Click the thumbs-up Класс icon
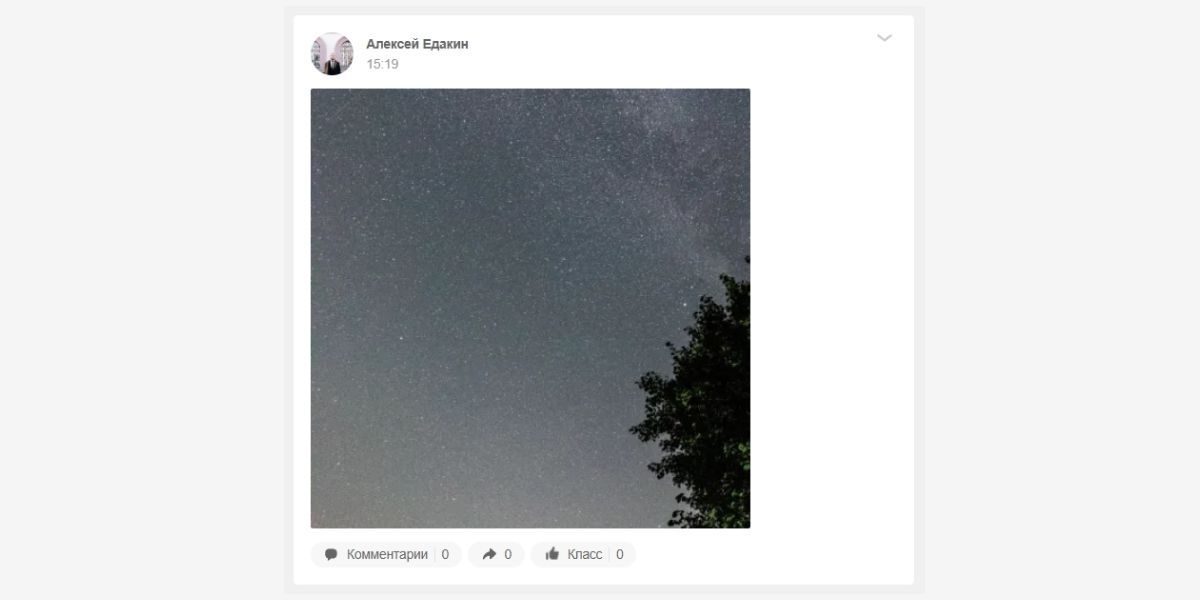 tap(552, 554)
